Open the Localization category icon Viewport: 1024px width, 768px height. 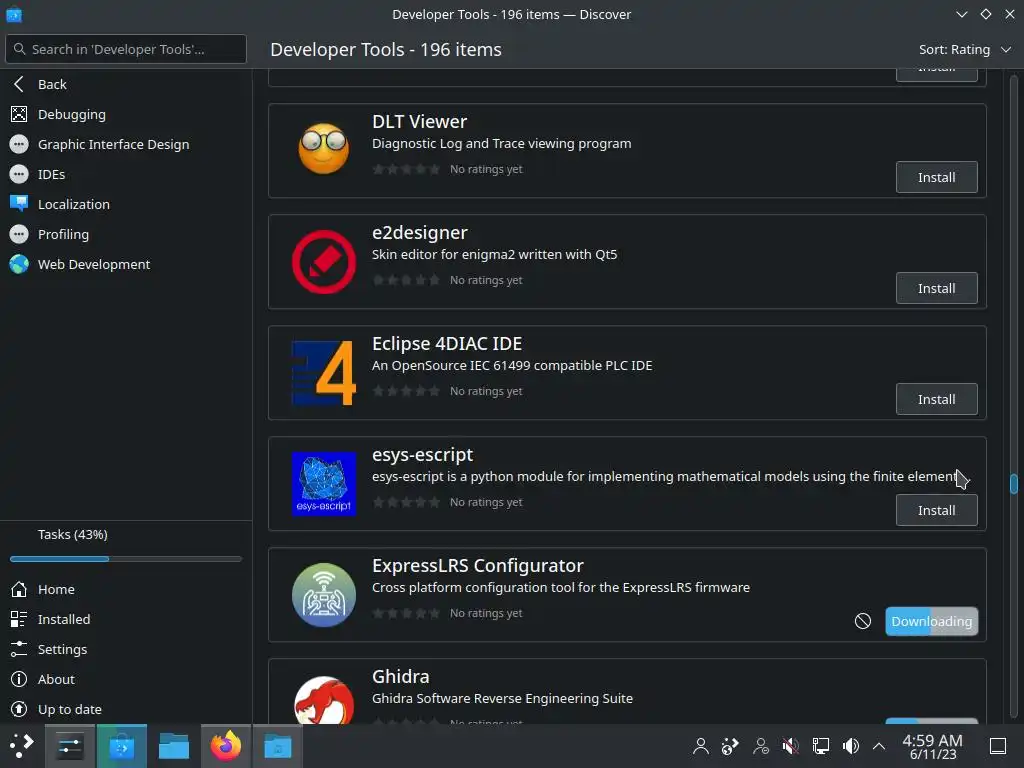[19, 204]
